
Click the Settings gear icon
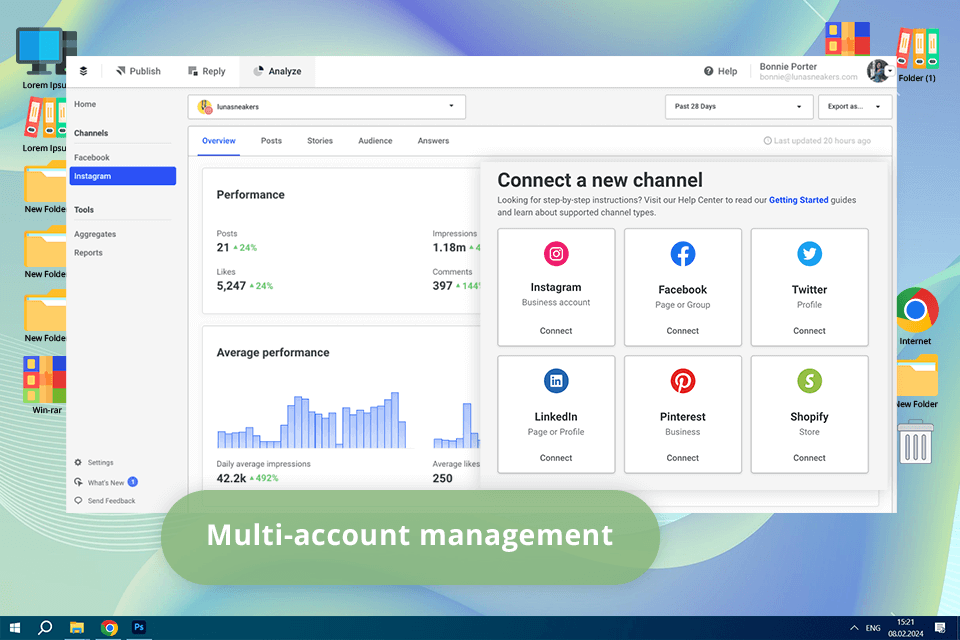78,462
